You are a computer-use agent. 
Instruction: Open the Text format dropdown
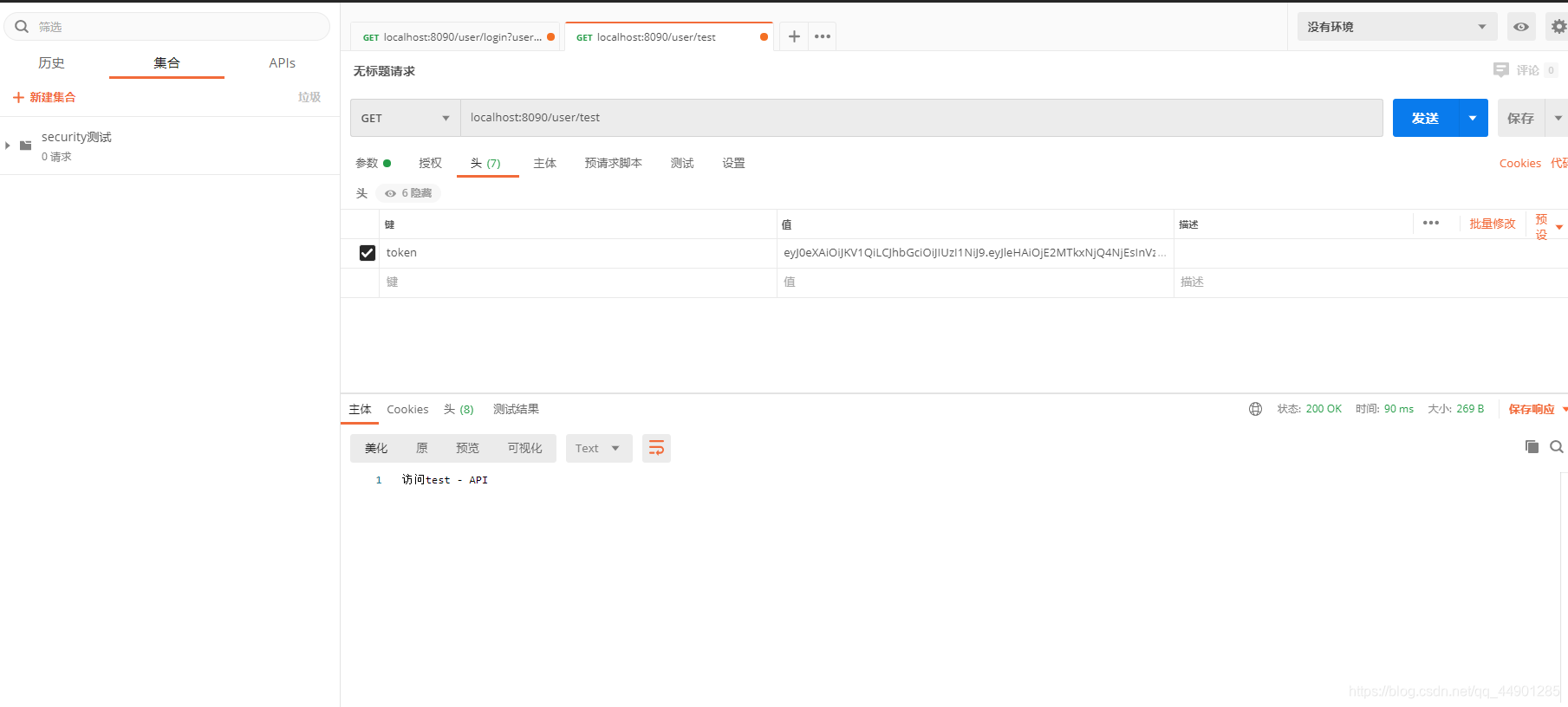599,448
